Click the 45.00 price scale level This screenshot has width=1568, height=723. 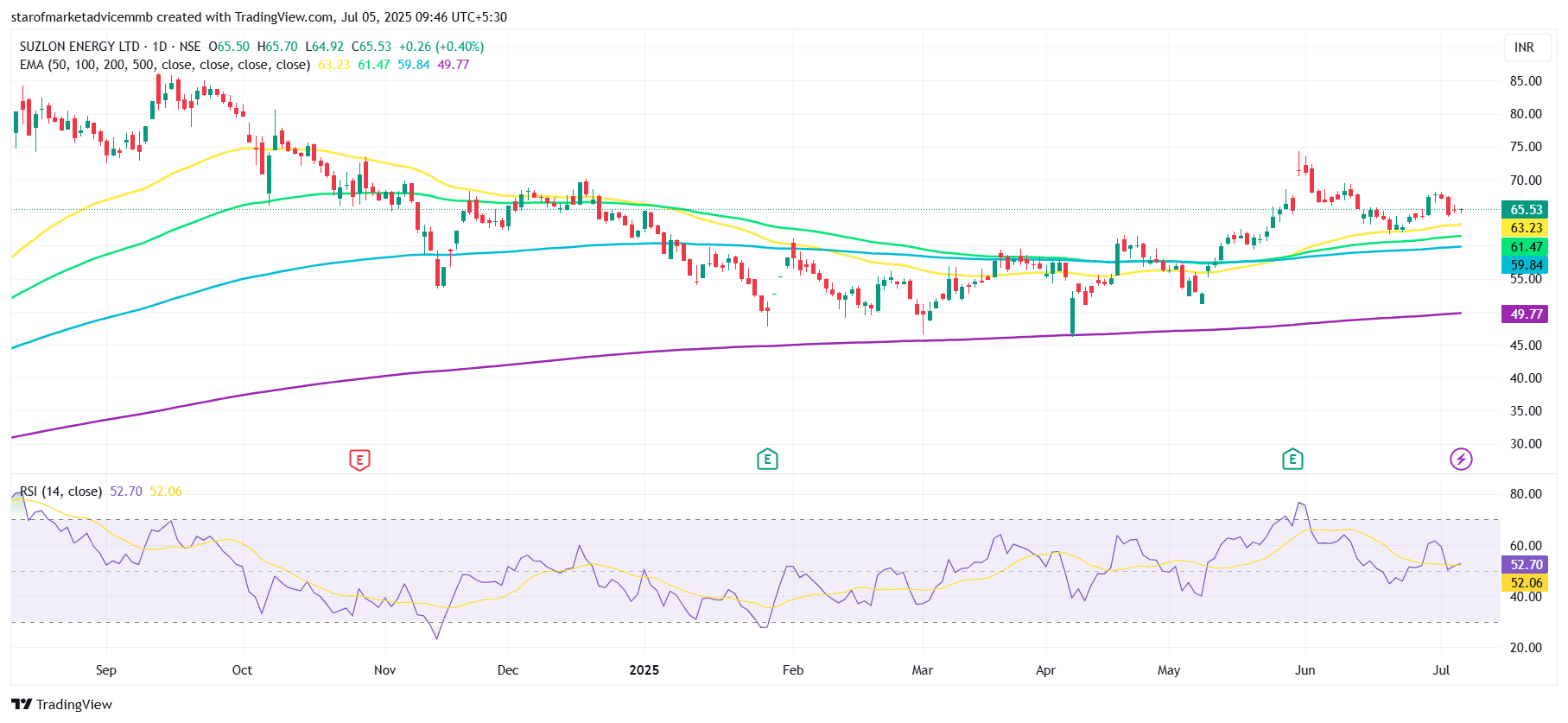(x=1526, y=346)
